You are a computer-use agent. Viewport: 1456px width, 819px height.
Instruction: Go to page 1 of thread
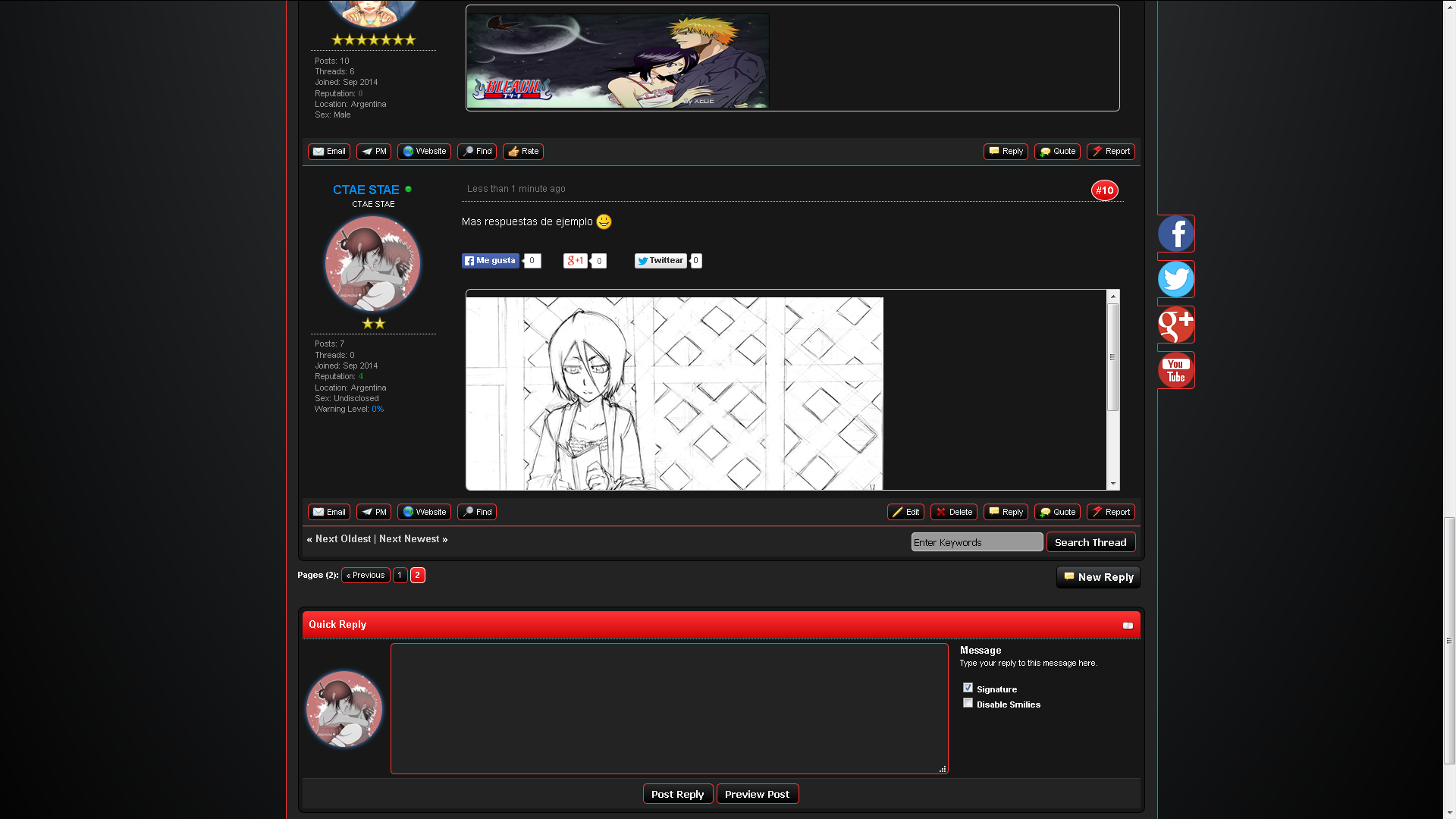click(x=400, y=576)
